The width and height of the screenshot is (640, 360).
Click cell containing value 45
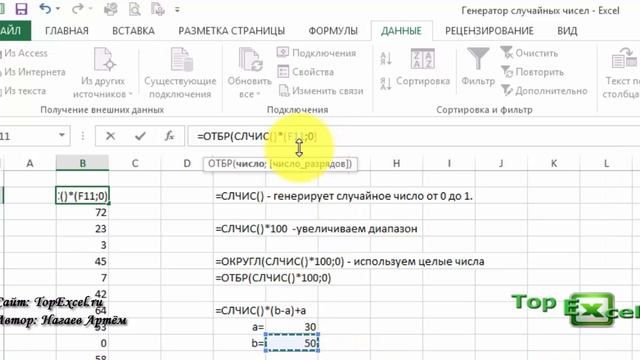[x=82, y=261]
